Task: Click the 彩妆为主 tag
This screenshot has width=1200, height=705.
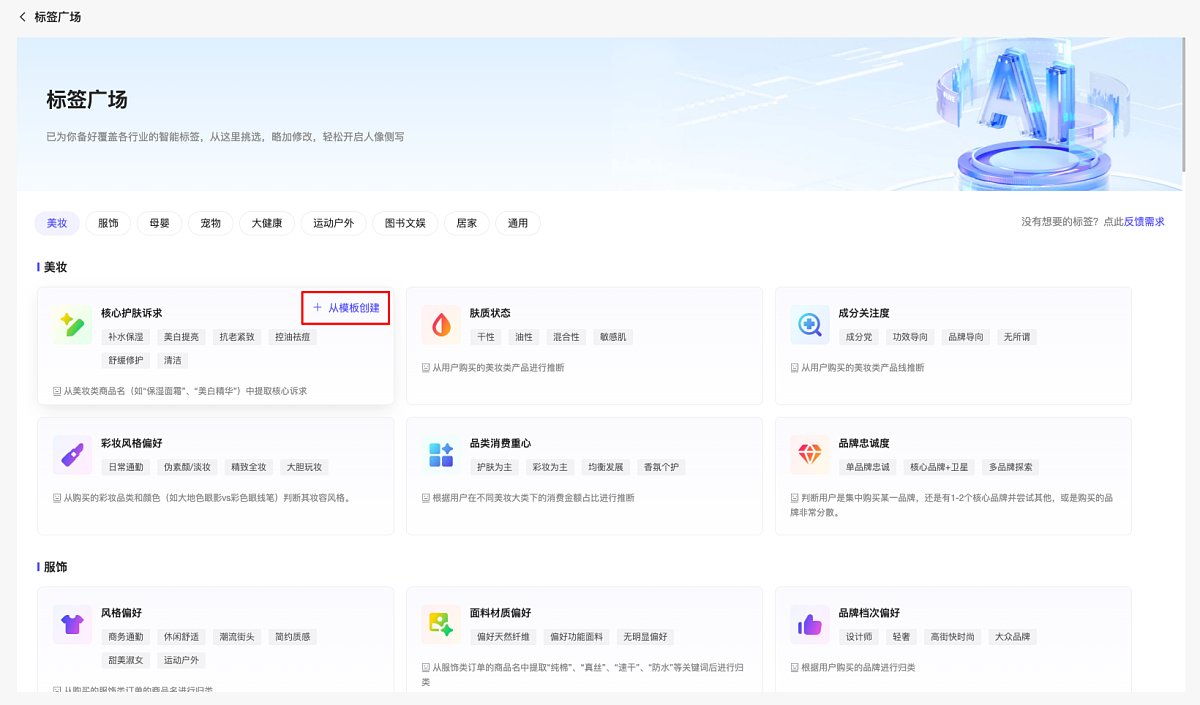Action: [551, 467]
